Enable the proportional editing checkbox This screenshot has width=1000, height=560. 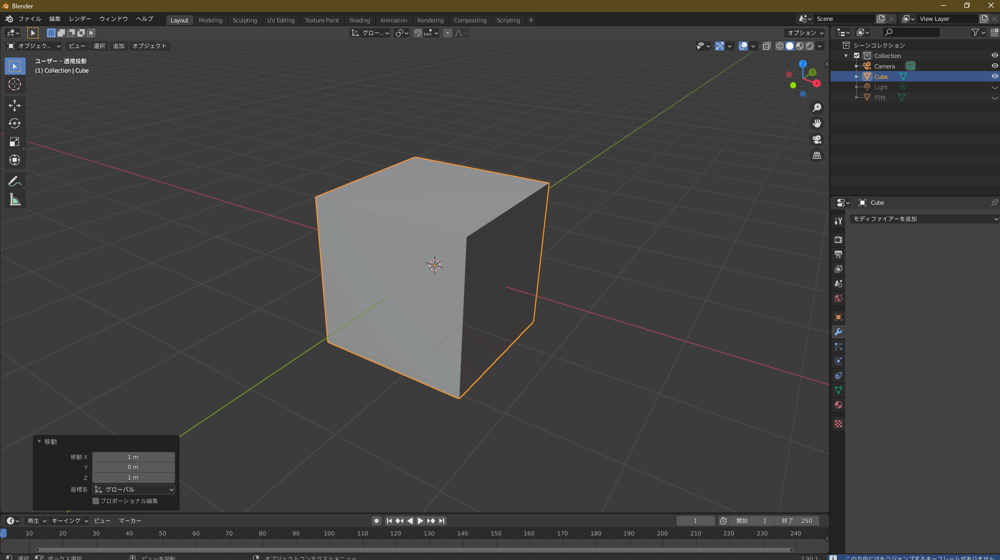96,501
